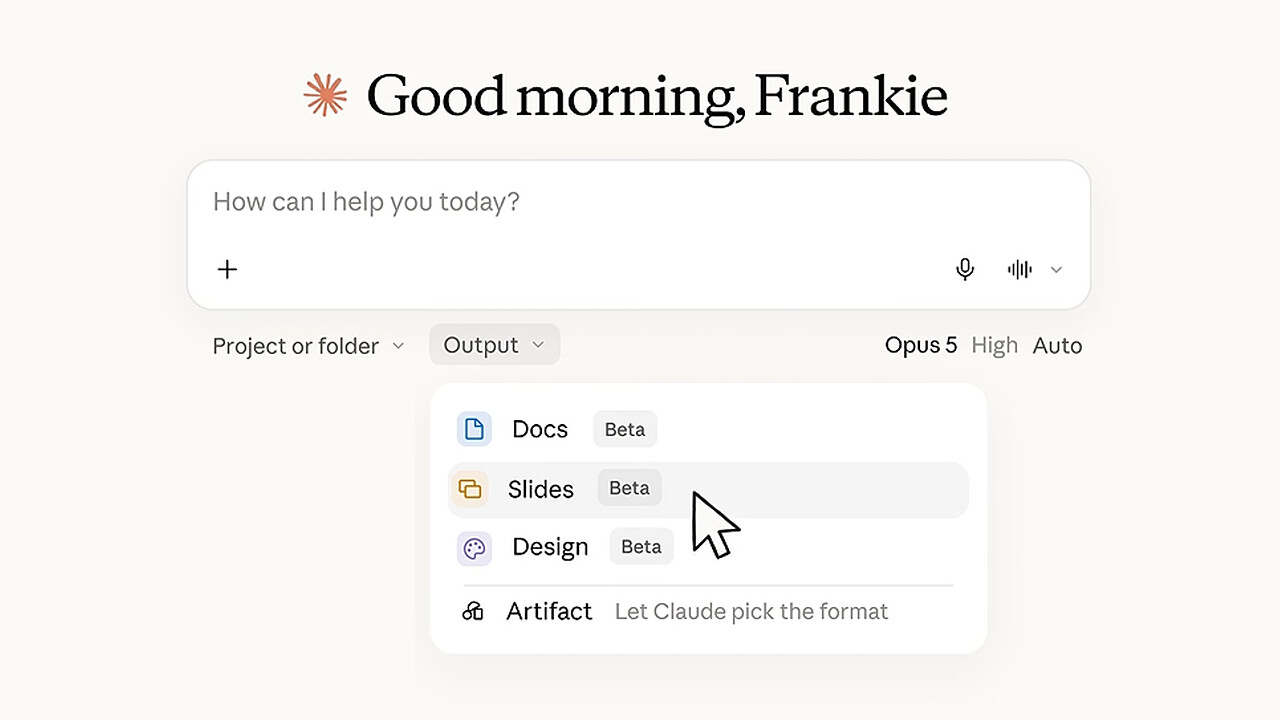Click the High effort setting

point(994,346)
